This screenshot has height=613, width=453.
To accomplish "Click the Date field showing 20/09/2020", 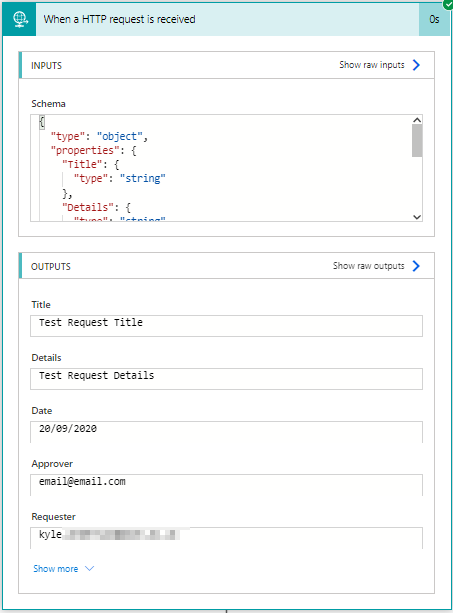I will pos(226,432).
